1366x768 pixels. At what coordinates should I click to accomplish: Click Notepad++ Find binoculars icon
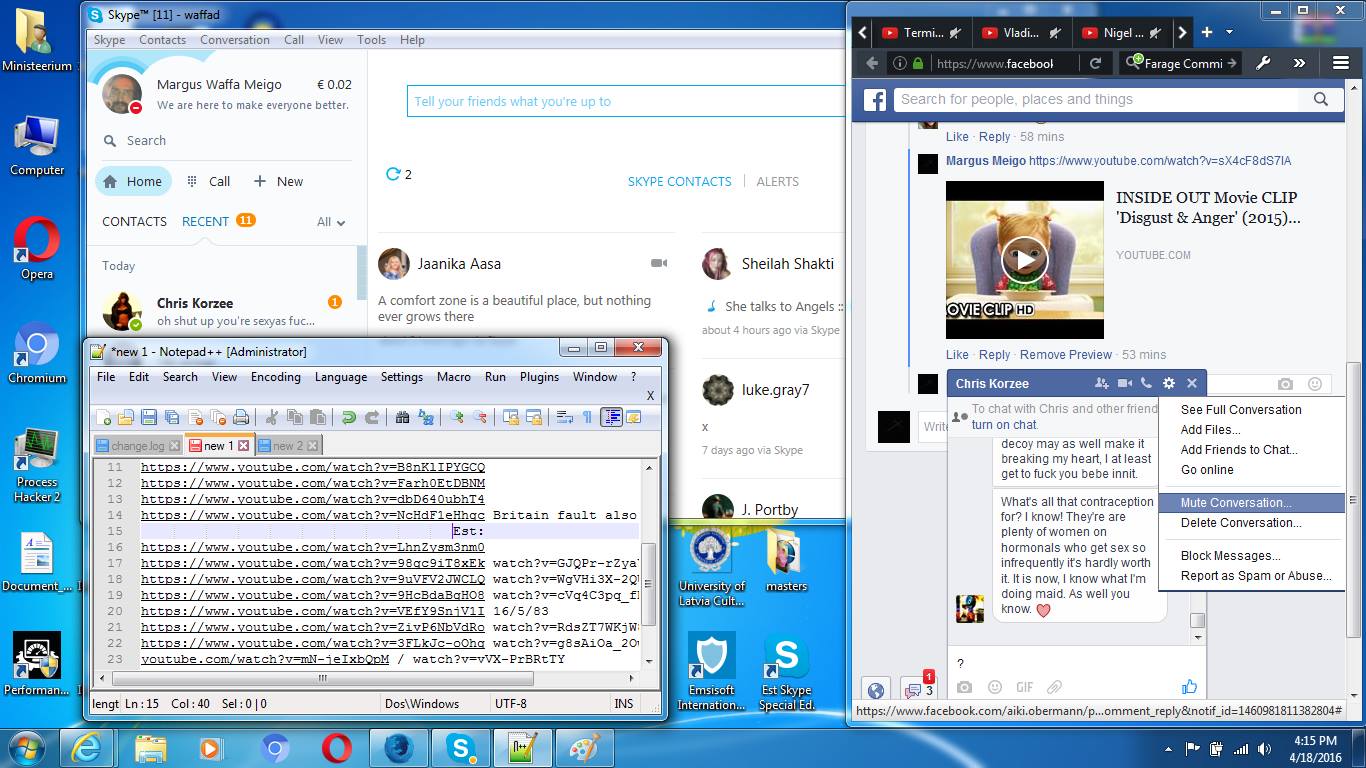point(402,417)
